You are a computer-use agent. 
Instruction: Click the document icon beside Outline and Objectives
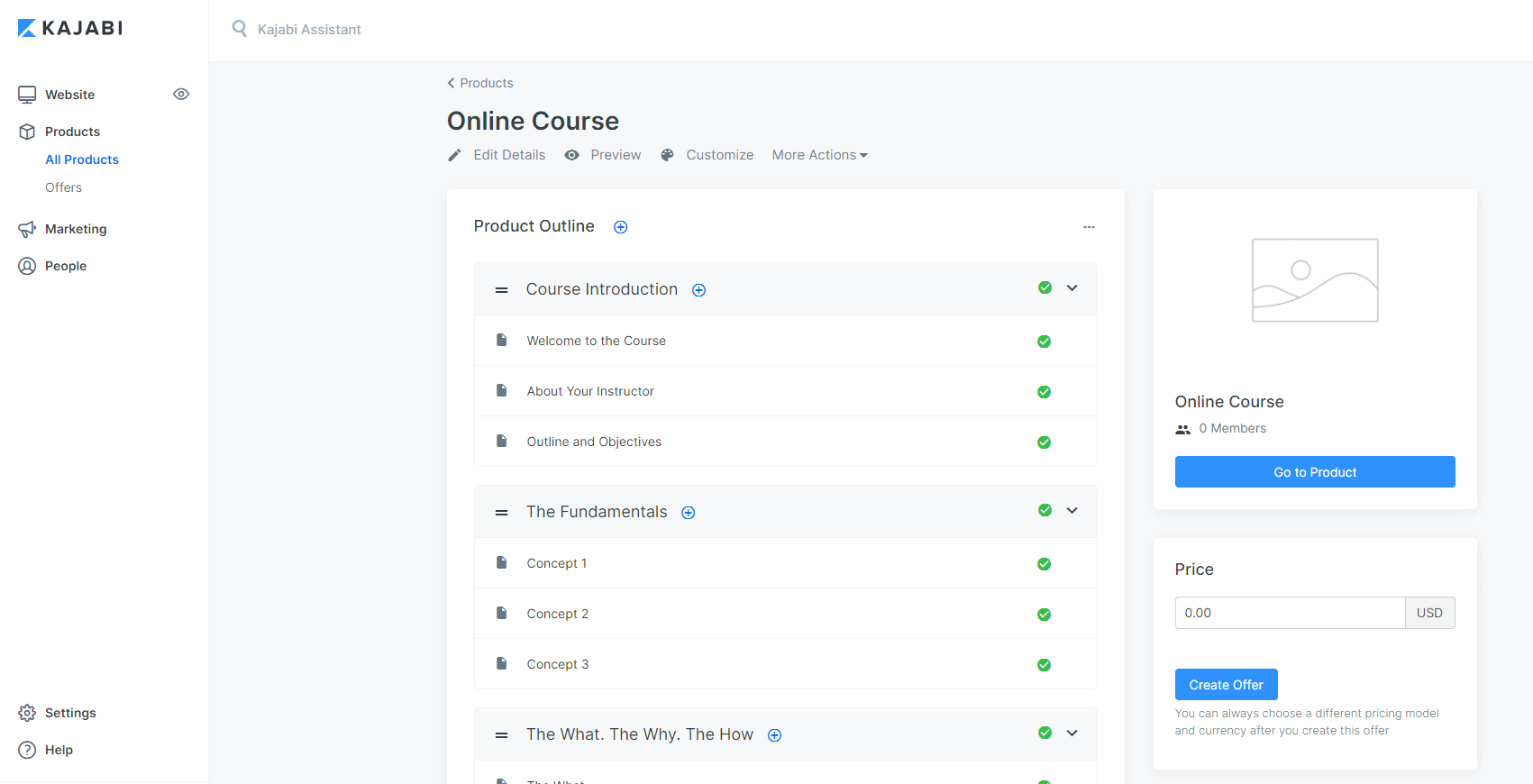pyautogui.click(x=502, y=441)
